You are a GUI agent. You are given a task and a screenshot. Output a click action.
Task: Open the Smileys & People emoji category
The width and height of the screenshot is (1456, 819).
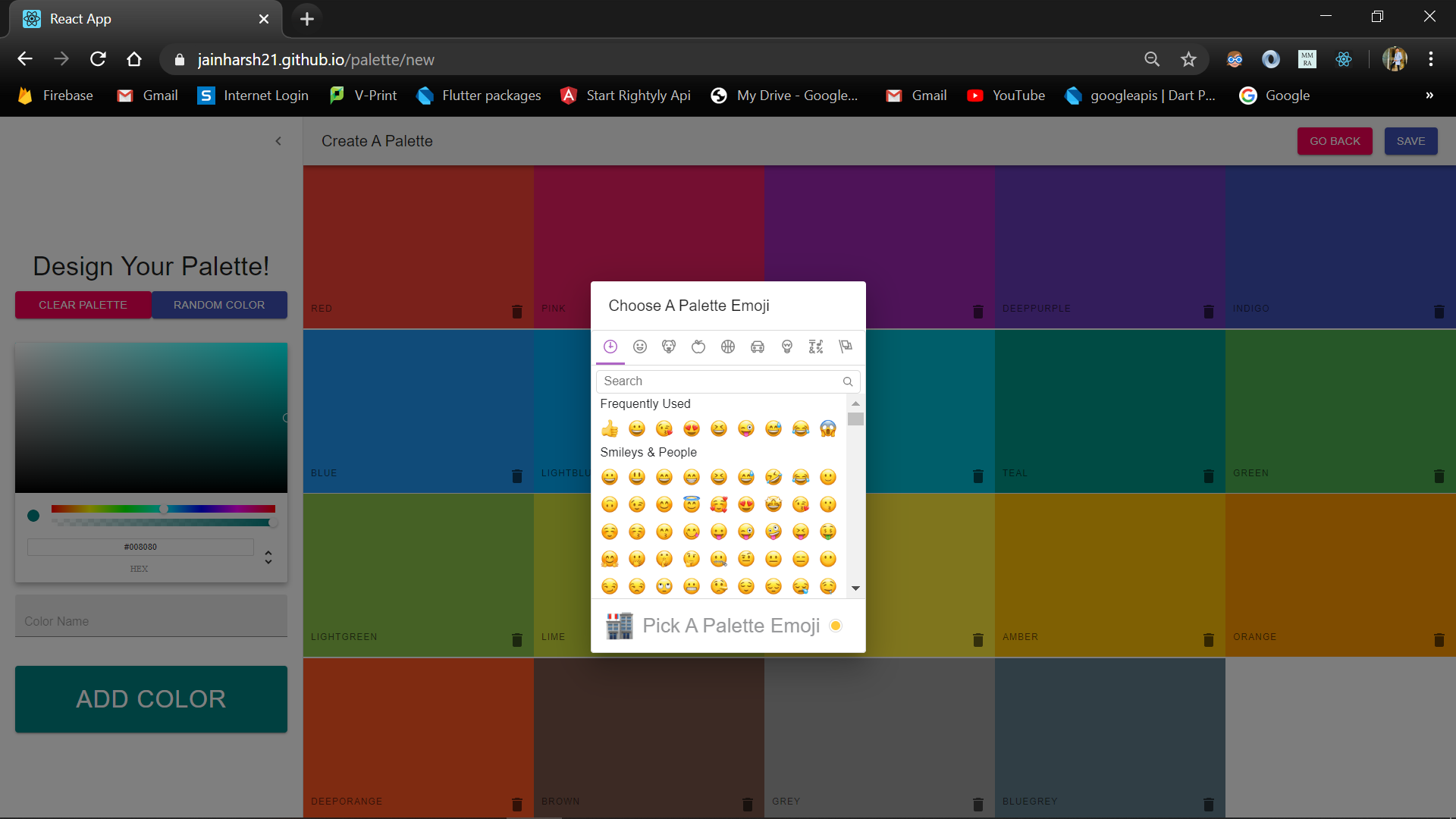coord(639,347)
